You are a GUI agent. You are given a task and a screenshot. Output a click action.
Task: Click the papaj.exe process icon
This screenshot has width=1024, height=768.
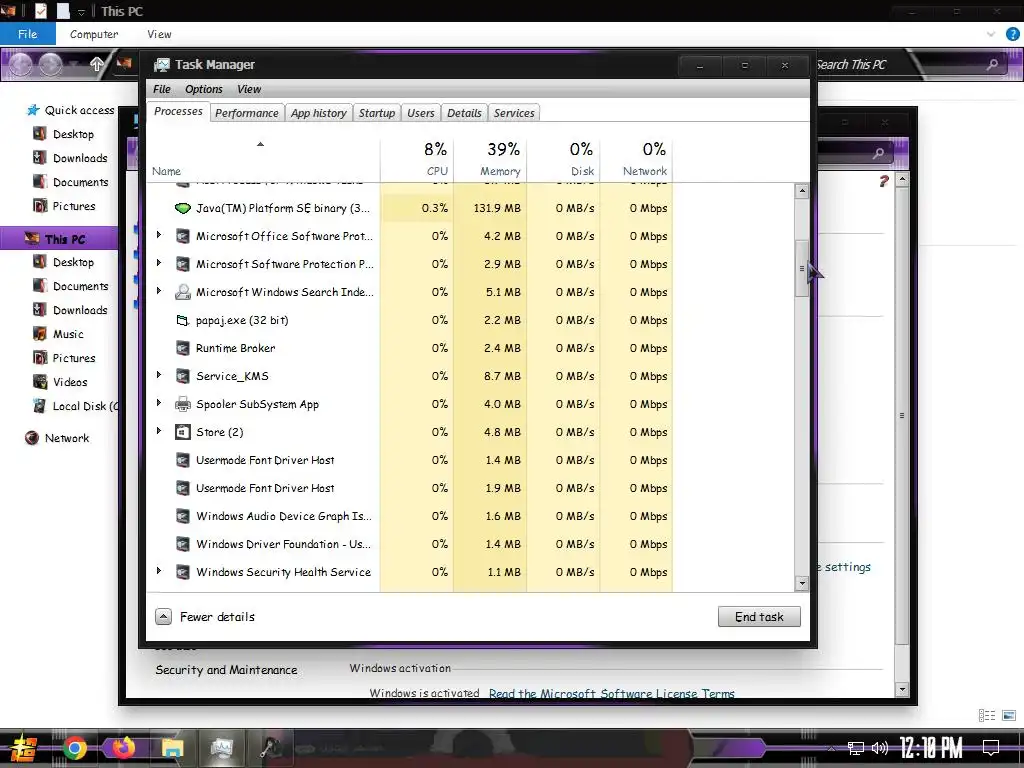183,320
